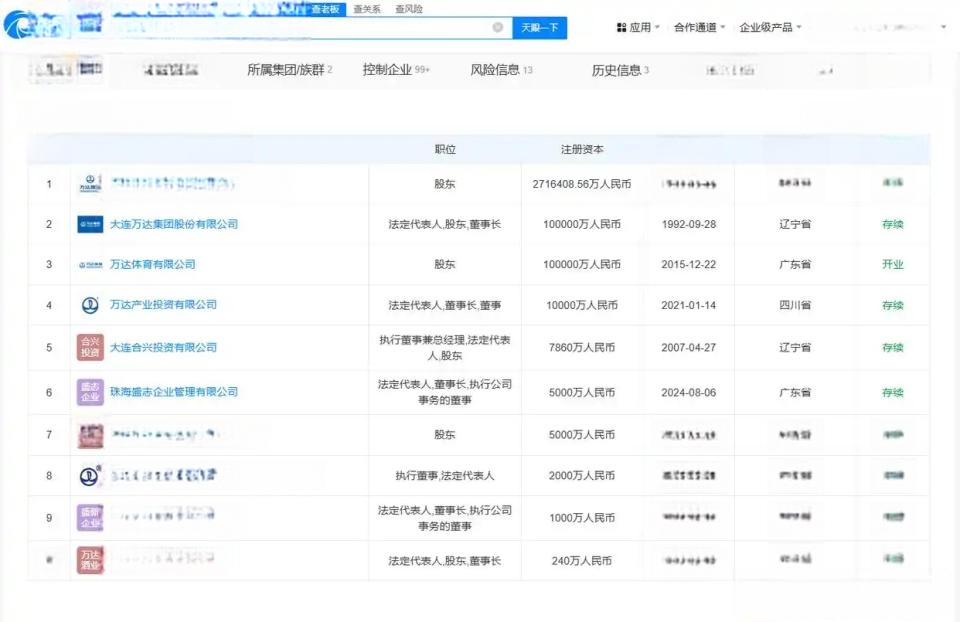Click the 10000万人民币 capital cell

point(582,305)
